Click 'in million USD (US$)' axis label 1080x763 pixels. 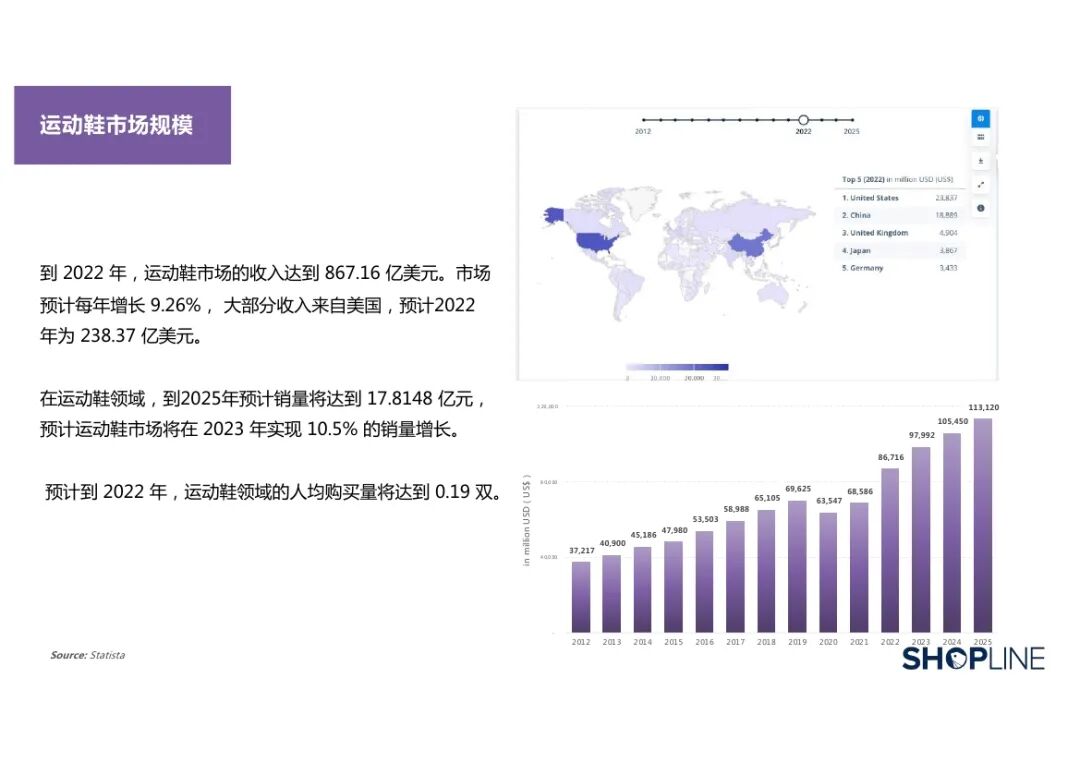point(527,520)
